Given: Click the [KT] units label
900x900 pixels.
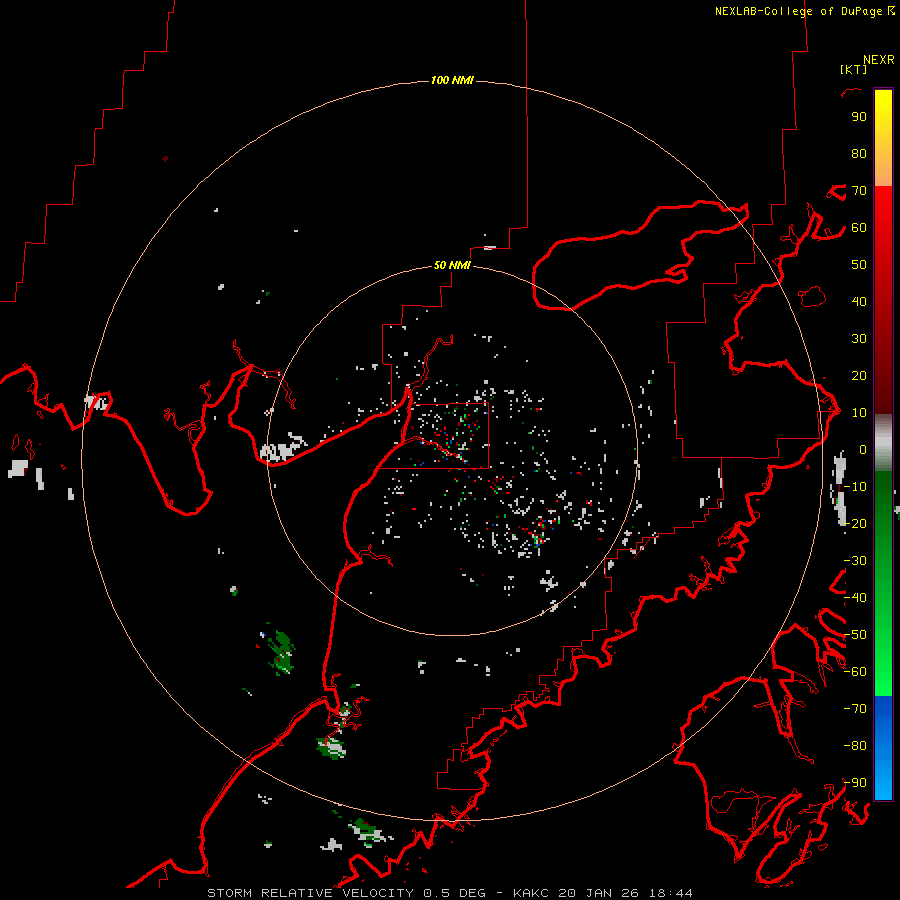Looking at the screenshot, I should point(853,69).
